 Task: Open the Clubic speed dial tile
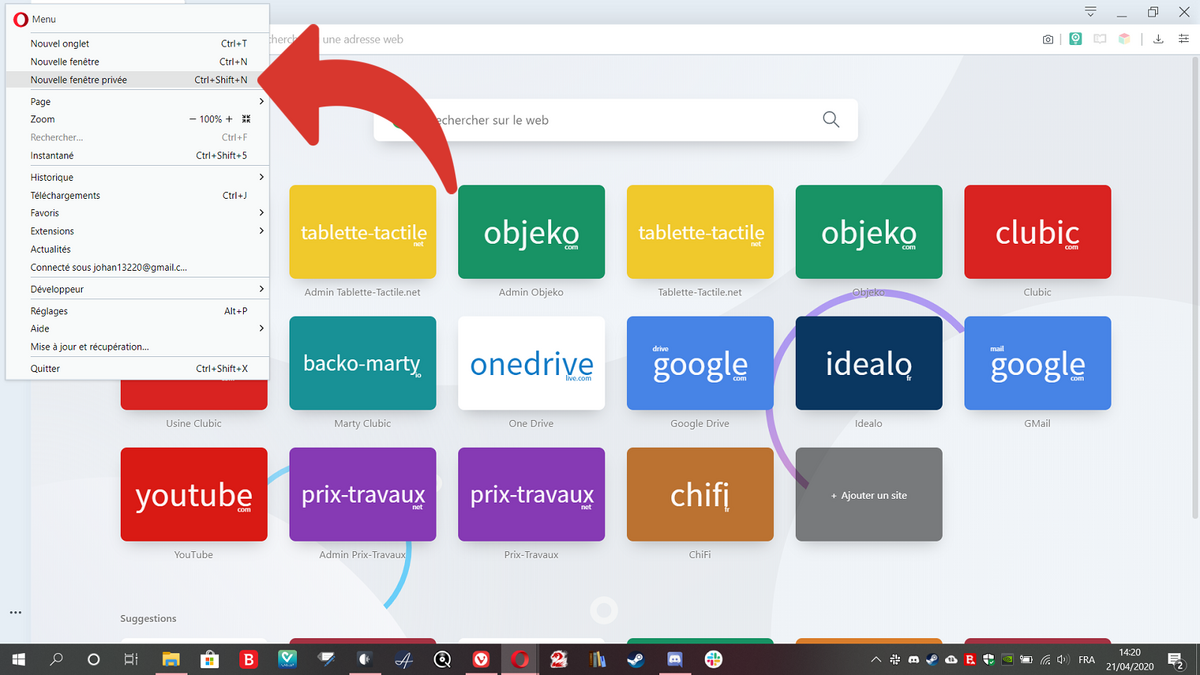point(1037,232)
